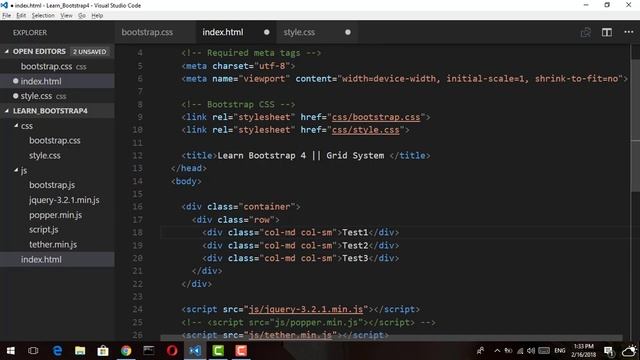Click the title text Learn Bootstrap 4

(x=262, y=156)
